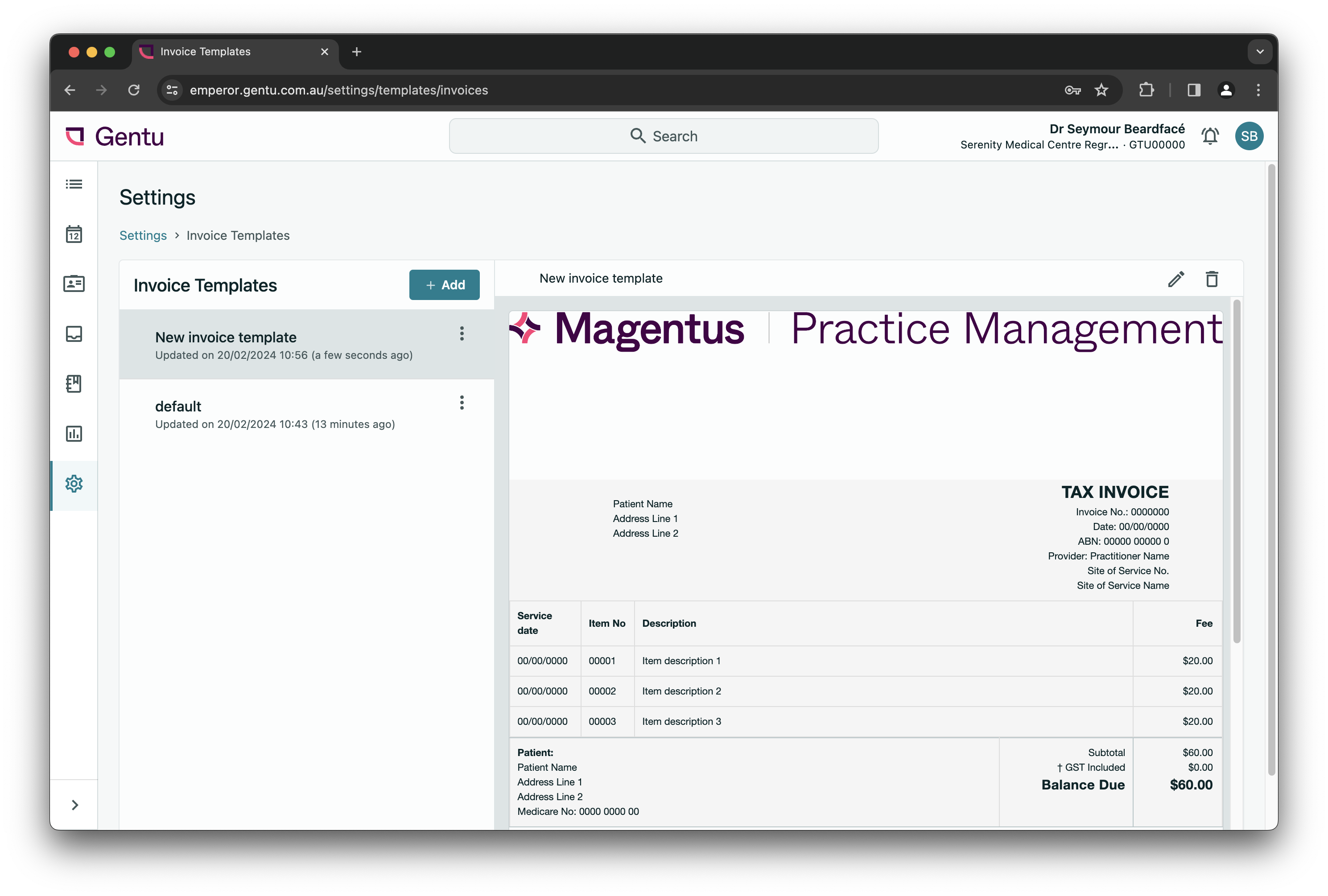Go to Settings breadcrumb link
Screen dimensions: 1328x896
(143, 236)
